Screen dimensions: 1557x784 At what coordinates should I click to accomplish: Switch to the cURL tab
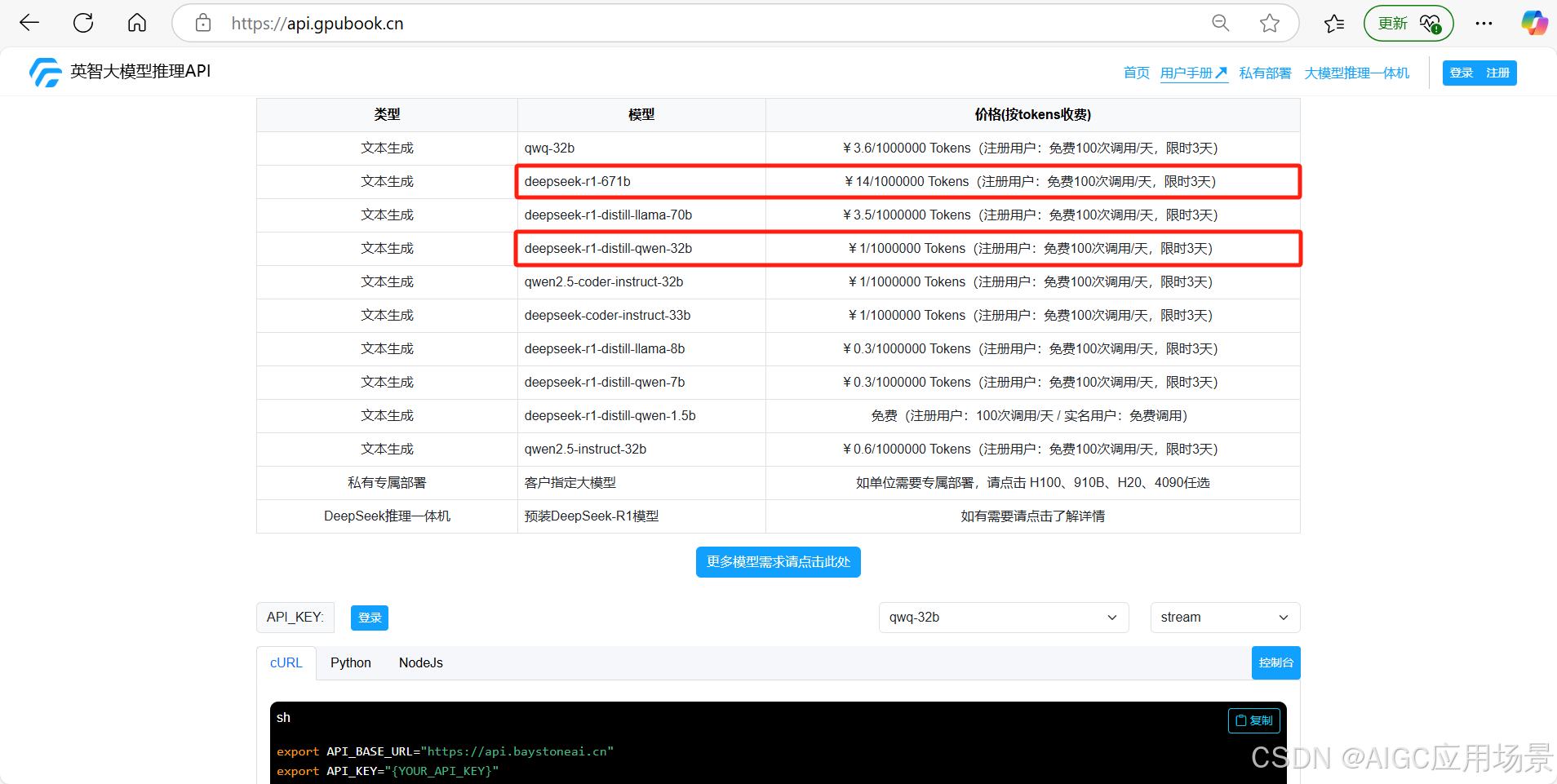[286, 663]
